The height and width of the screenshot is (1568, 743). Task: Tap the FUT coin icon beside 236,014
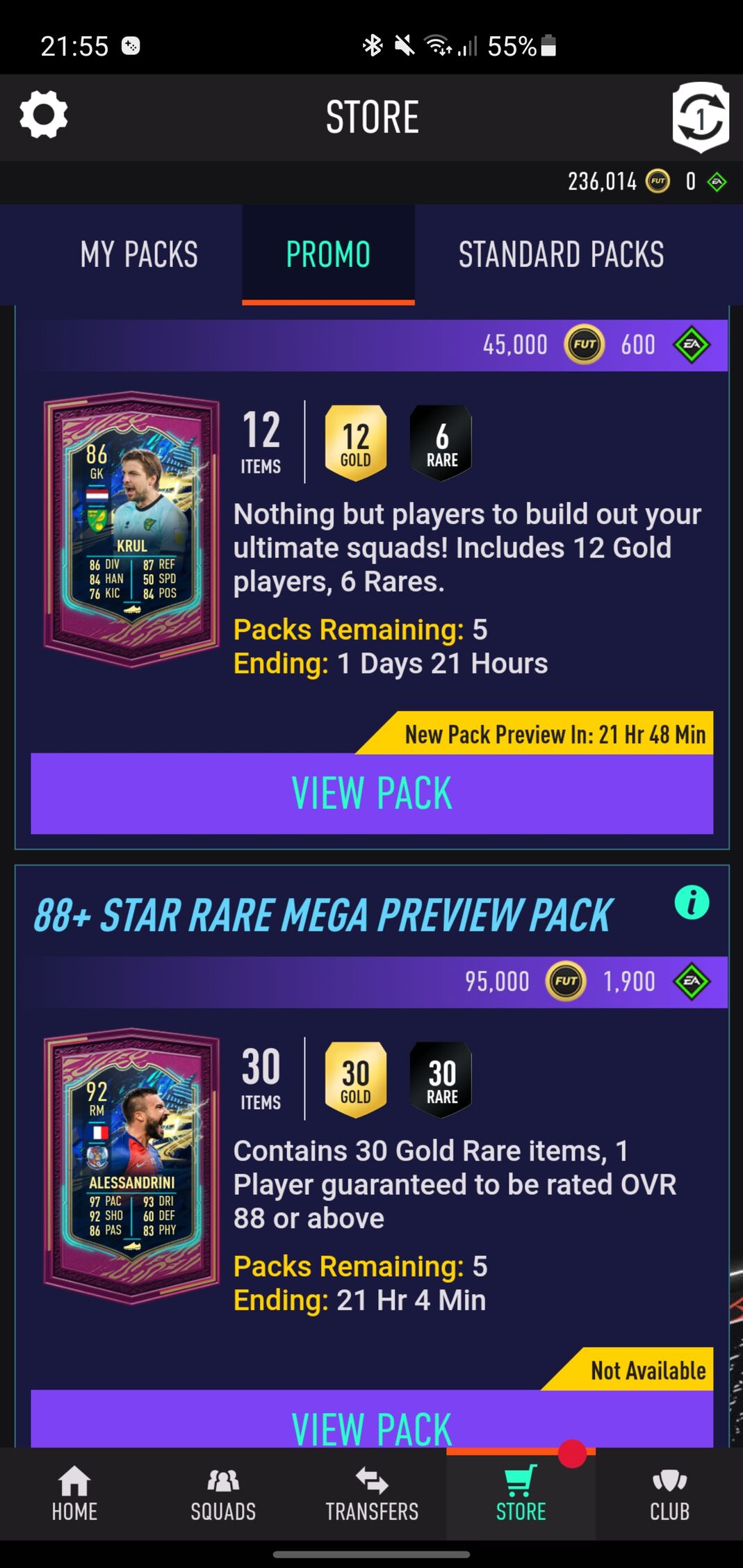[658, 181]
